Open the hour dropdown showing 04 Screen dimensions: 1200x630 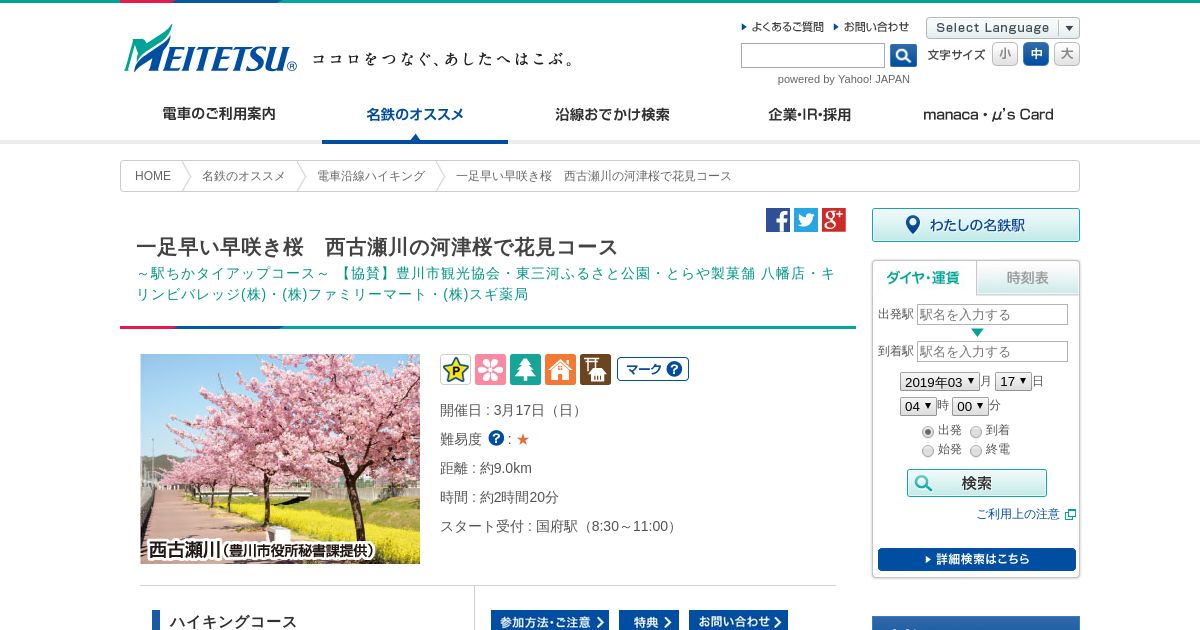click(918, 406)
